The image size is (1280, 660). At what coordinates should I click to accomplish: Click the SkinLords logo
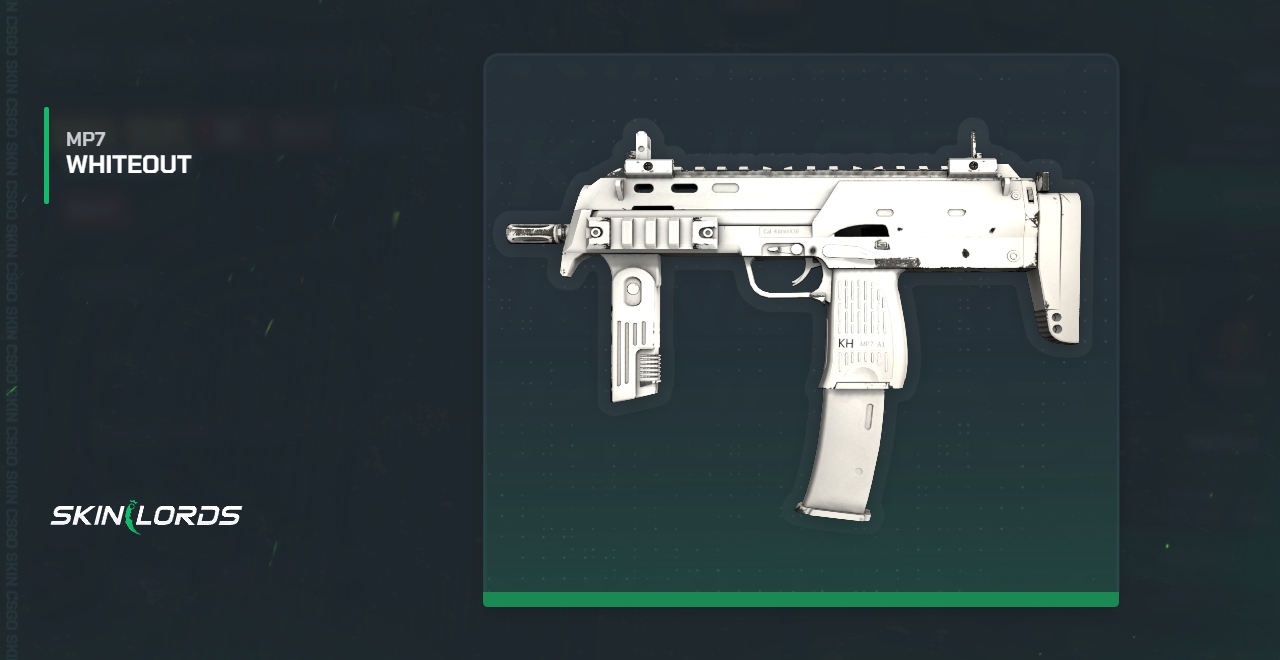(x=146, y=515)
